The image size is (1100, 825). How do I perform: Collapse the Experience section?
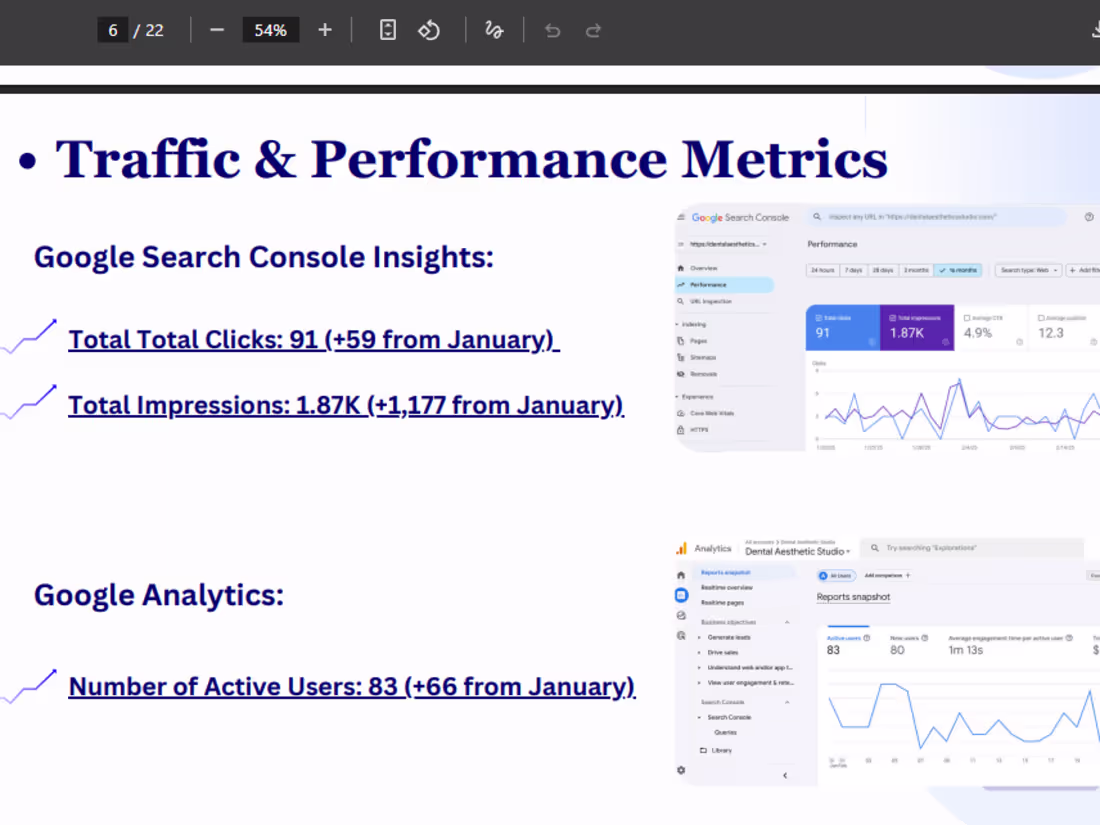pos(695,396)
